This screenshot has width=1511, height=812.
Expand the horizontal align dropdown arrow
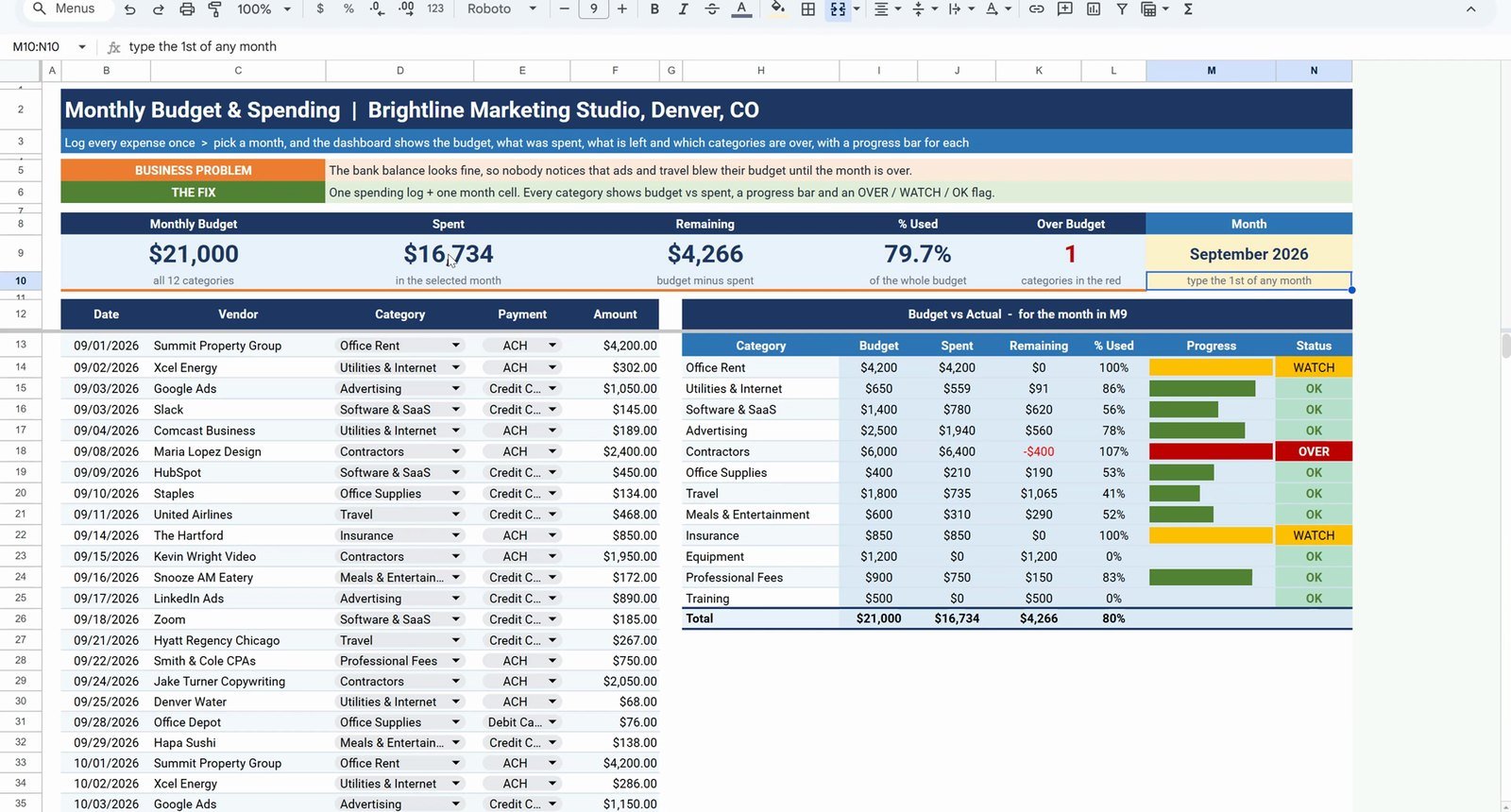click(x=897, y=9)
